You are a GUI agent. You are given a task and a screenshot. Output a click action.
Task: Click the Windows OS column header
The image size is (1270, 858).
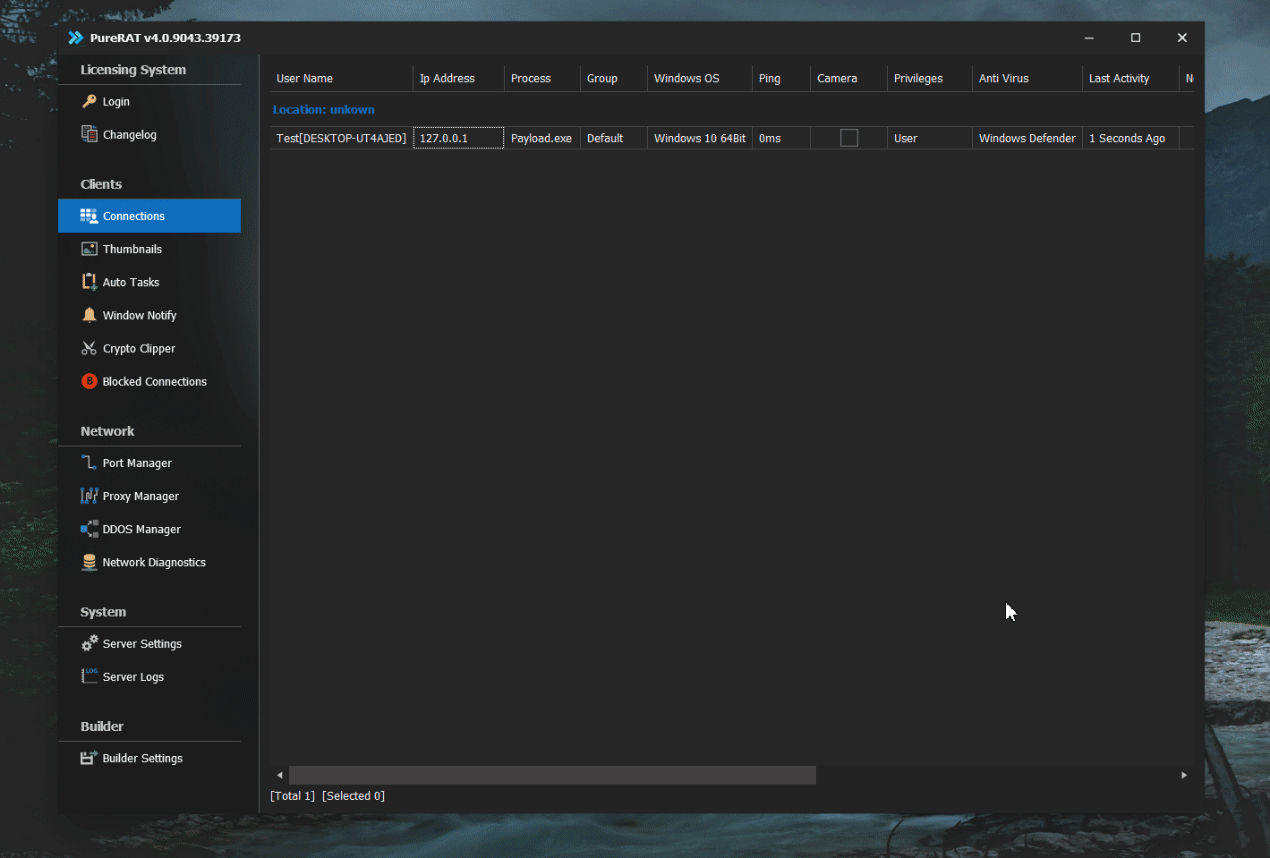(699, 78)
